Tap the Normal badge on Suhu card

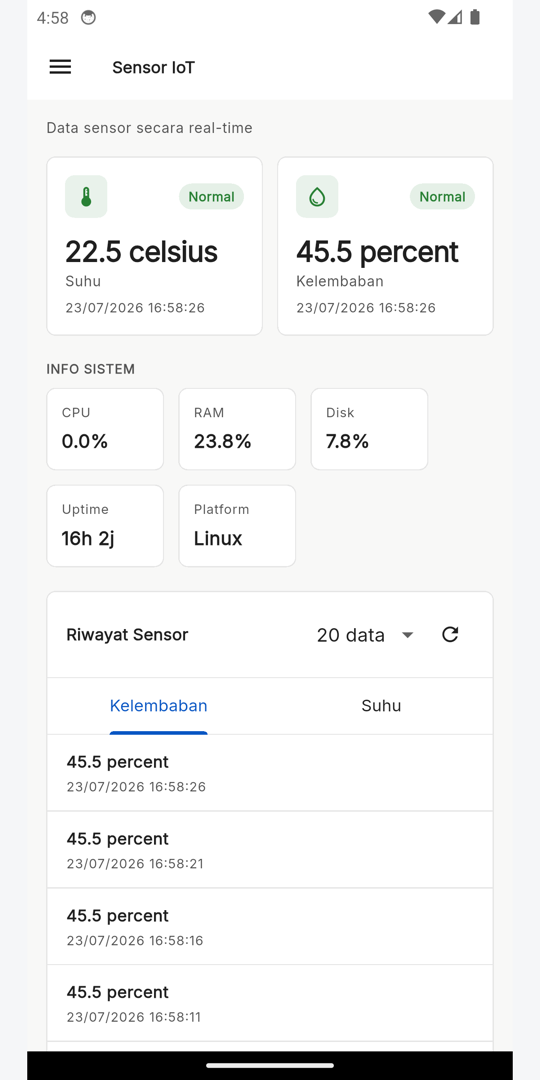pyautogui.click(x=211, y=196)
